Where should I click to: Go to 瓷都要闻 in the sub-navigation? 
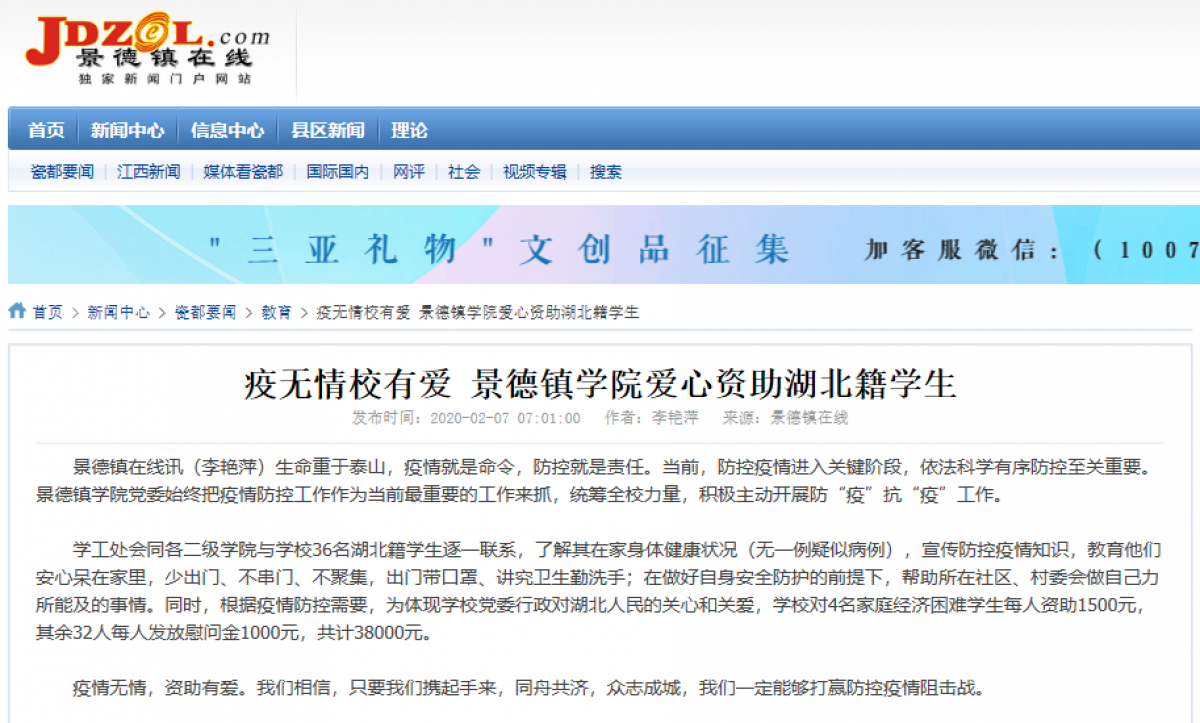click(x=62, y=172)
